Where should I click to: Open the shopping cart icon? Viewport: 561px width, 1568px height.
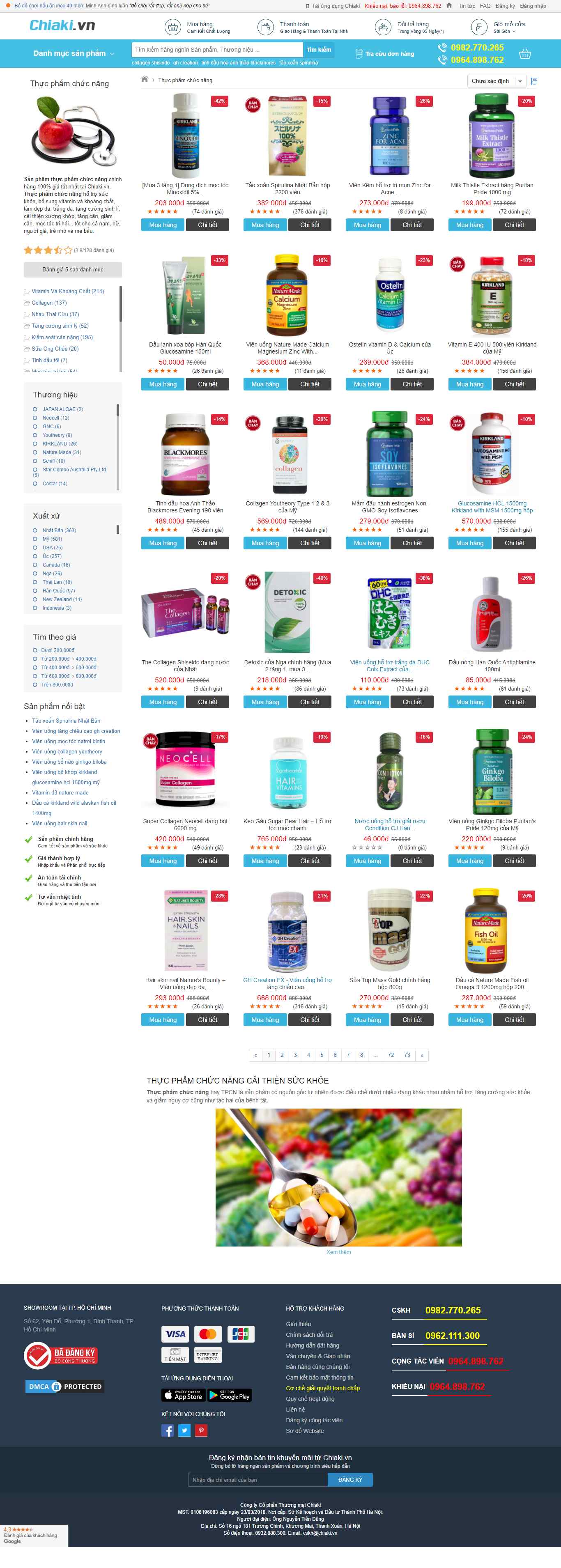click(524, 54)
